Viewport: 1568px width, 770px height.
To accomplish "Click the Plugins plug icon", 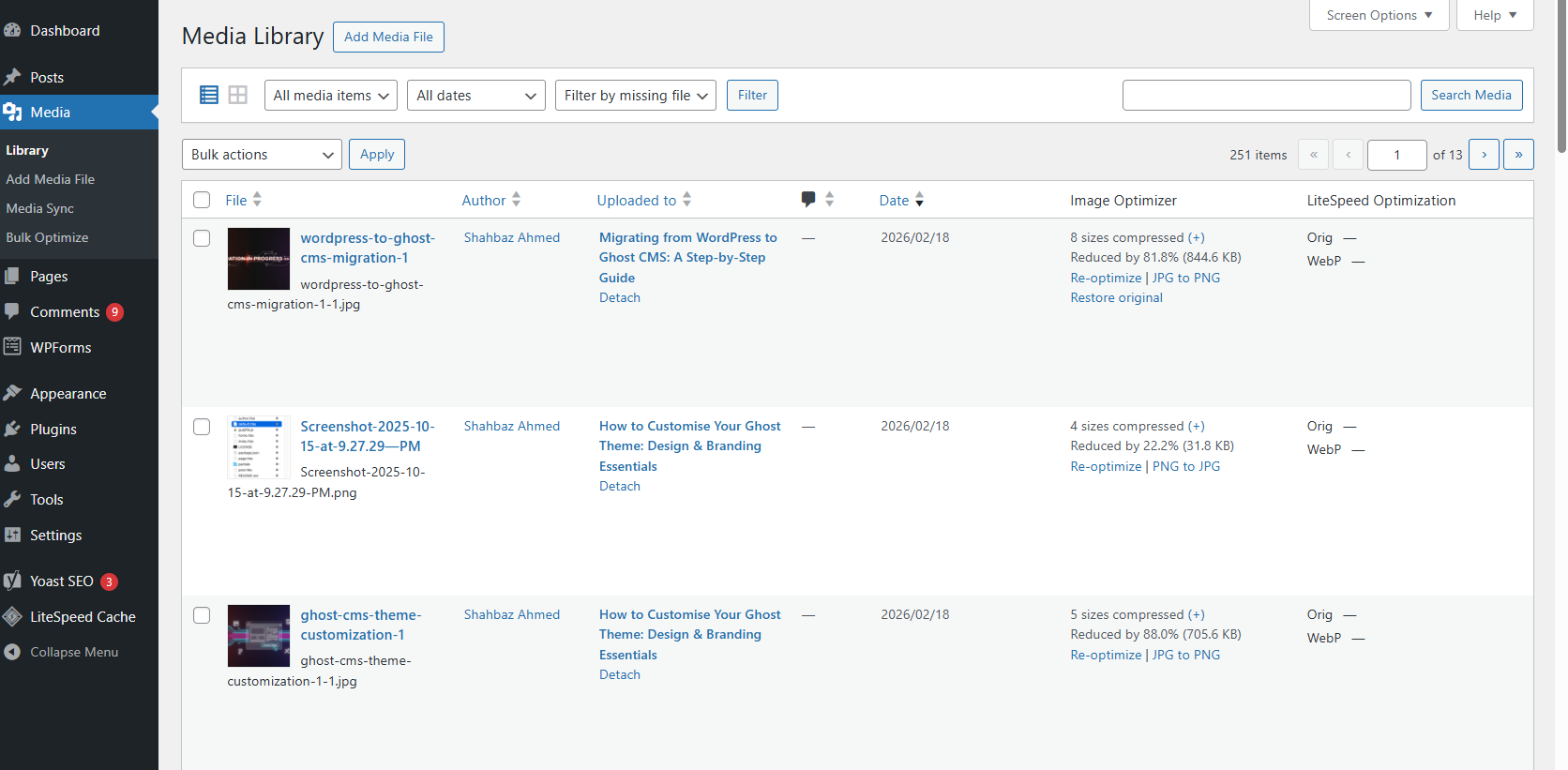I will coord(12,429).
